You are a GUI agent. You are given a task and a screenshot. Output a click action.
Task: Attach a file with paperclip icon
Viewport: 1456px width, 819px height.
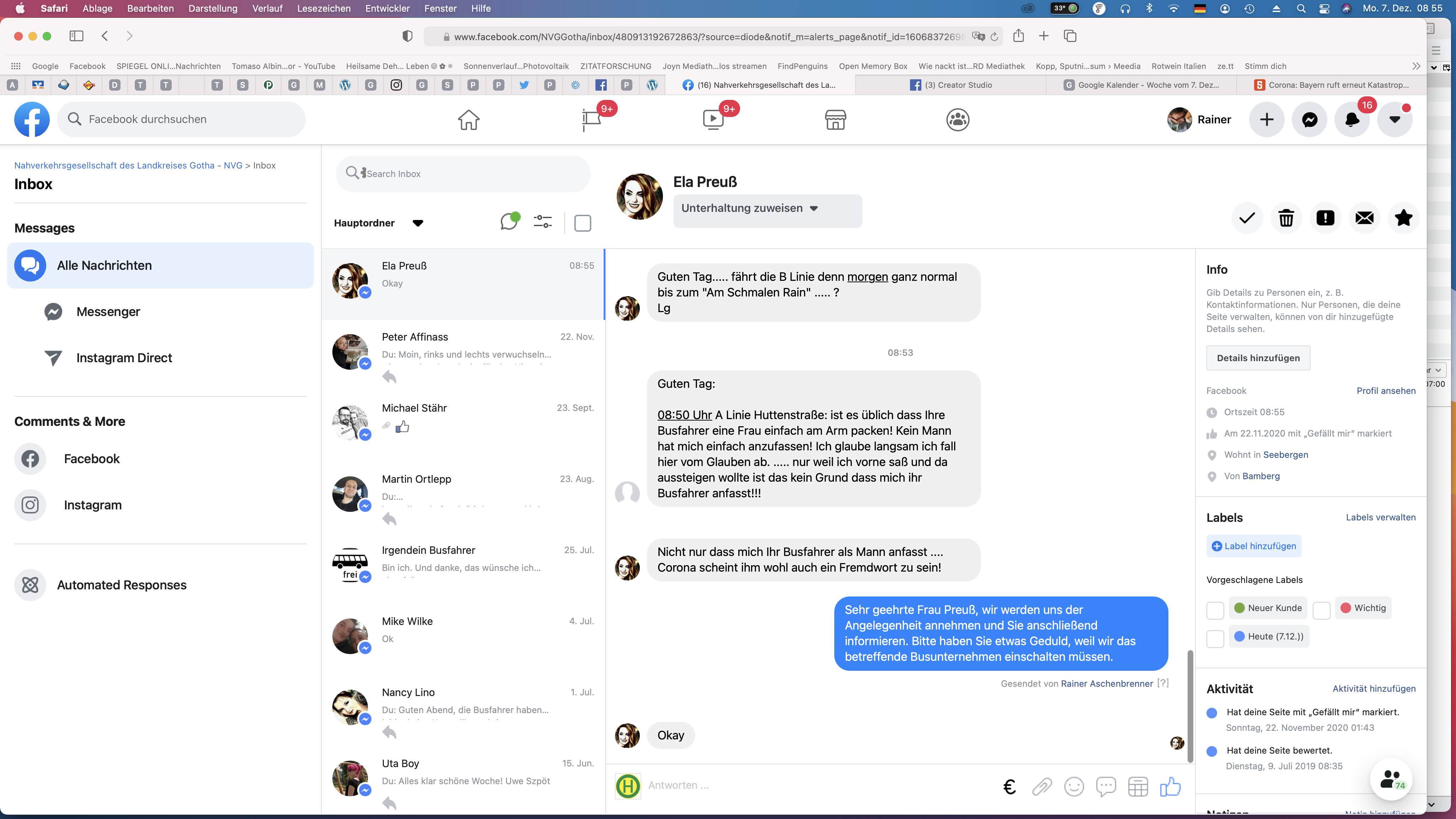(1042, 786)
